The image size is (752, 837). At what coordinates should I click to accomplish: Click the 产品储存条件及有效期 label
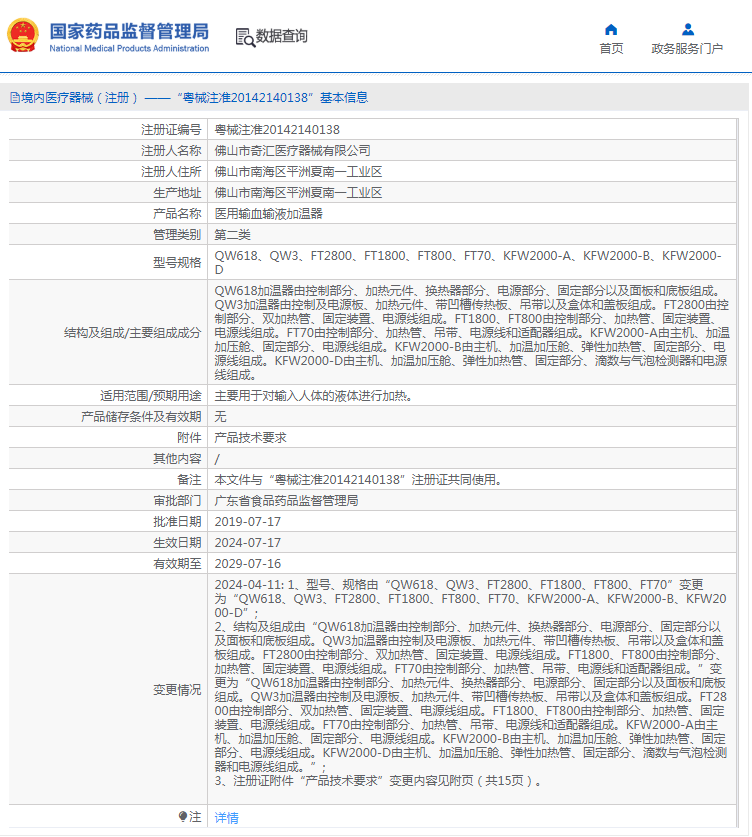tap(141, 417)
